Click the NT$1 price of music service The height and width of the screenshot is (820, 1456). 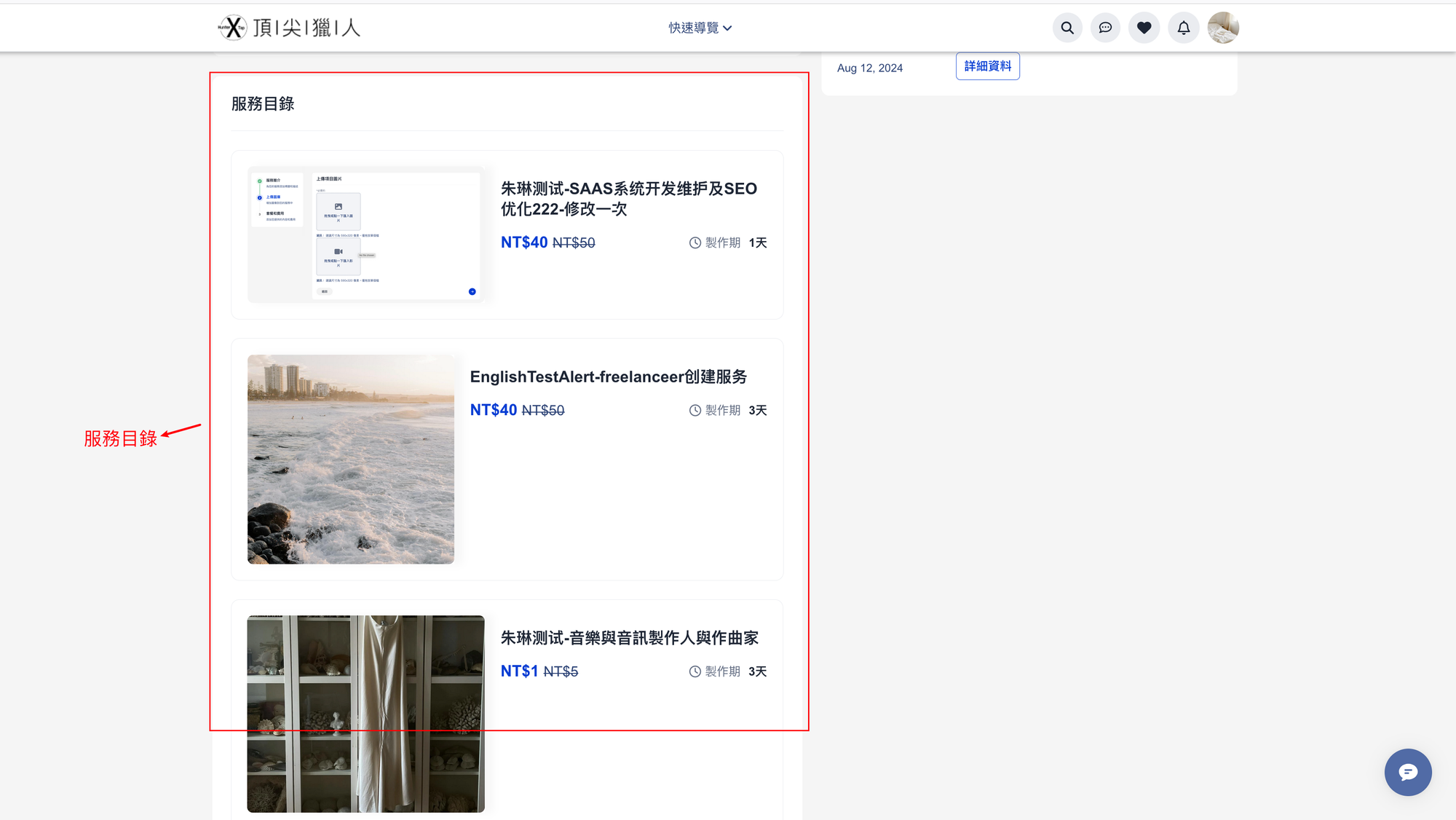tap(518, 671)
